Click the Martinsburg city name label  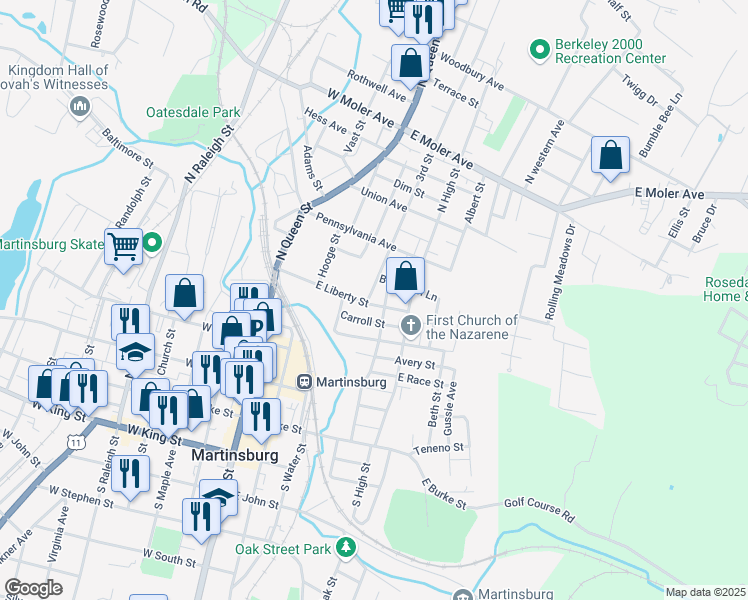(234, 455)
